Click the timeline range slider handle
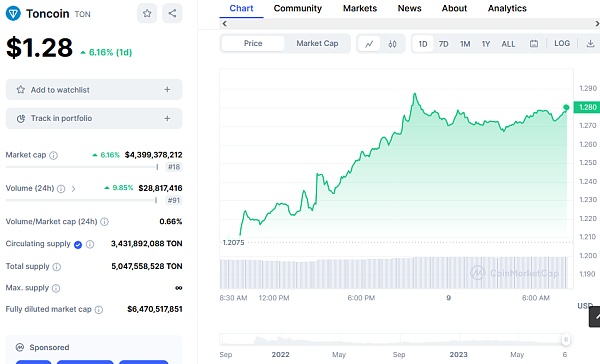 pyautogui.click(x=566, y=340)
